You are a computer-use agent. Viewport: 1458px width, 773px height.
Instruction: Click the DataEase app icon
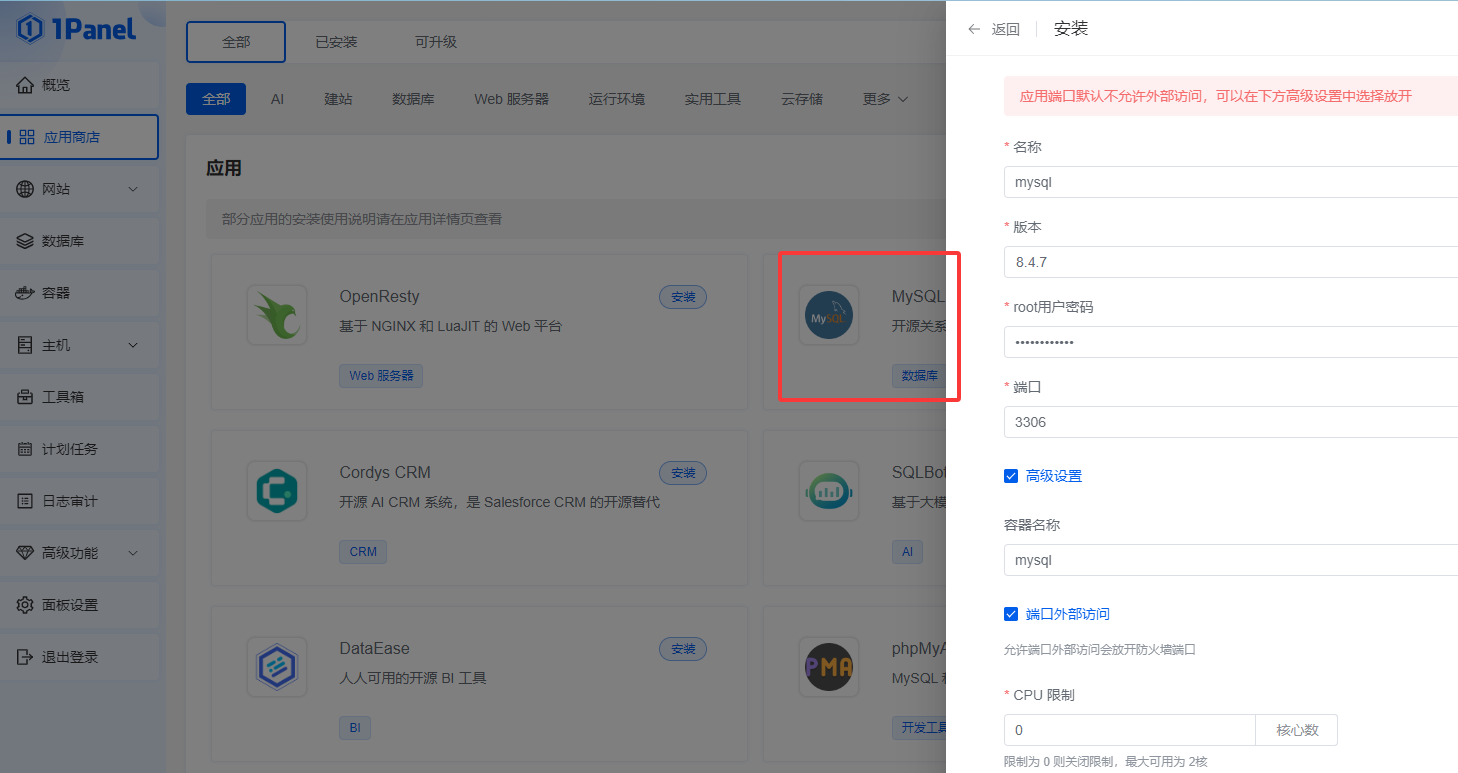click(277, 667)
